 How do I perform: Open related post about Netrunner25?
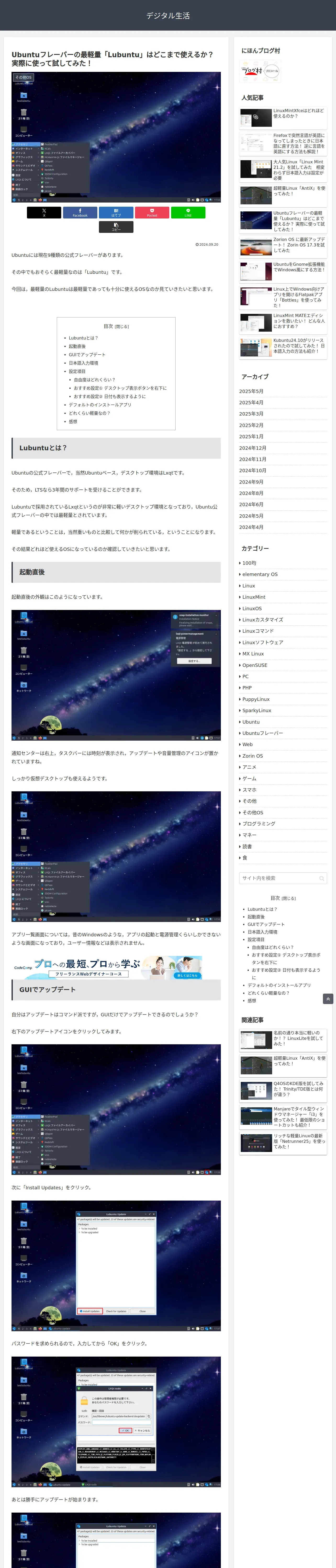[283, 1143]
